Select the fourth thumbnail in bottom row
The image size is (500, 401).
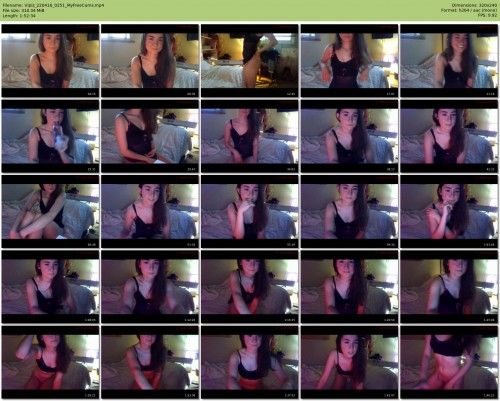click(x=349, y=362)
